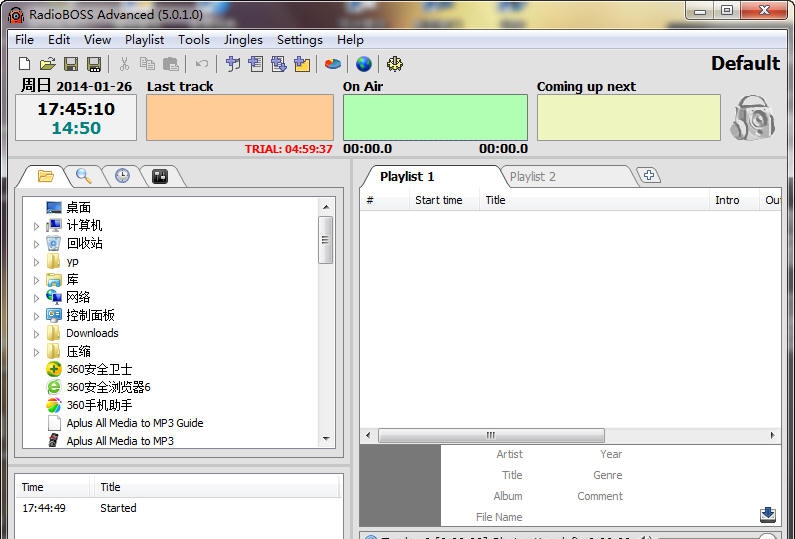Expand the 计算机 tree node
This screenshot has width=795, height=539.
37,226
